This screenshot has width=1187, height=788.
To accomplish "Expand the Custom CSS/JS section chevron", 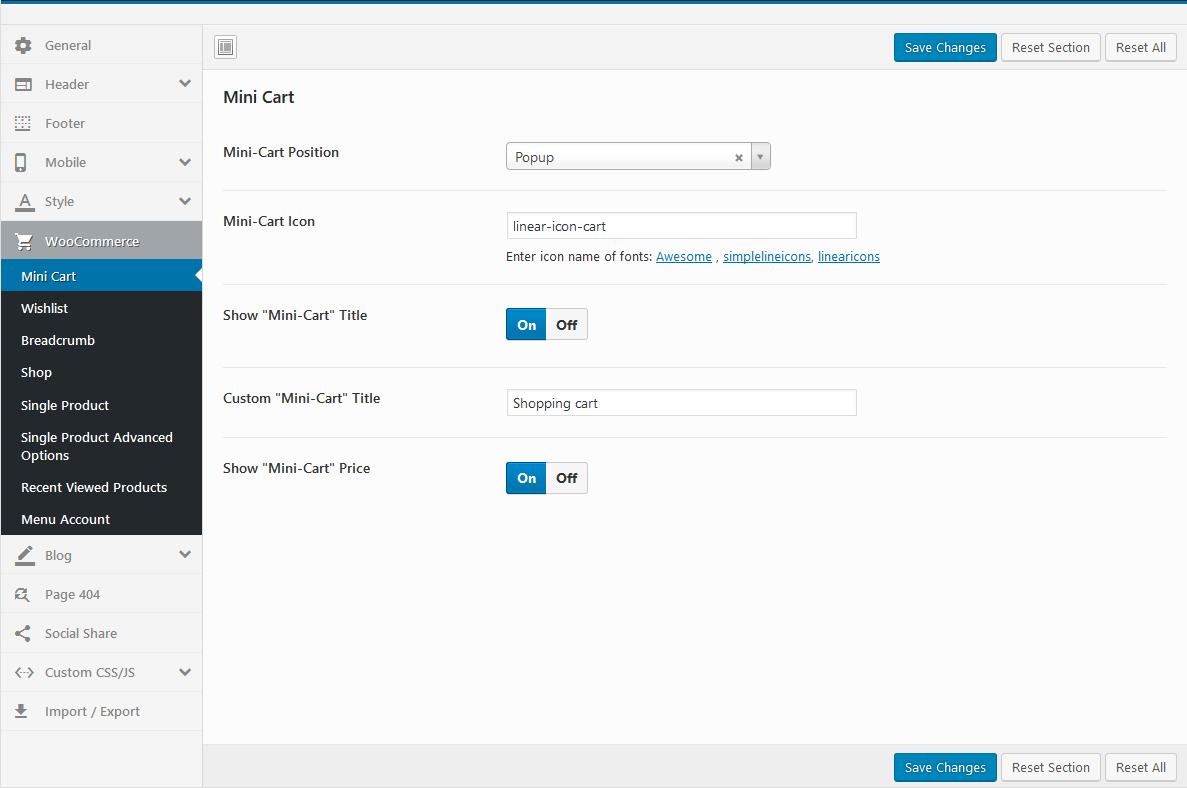I will (x=185, y=671).
